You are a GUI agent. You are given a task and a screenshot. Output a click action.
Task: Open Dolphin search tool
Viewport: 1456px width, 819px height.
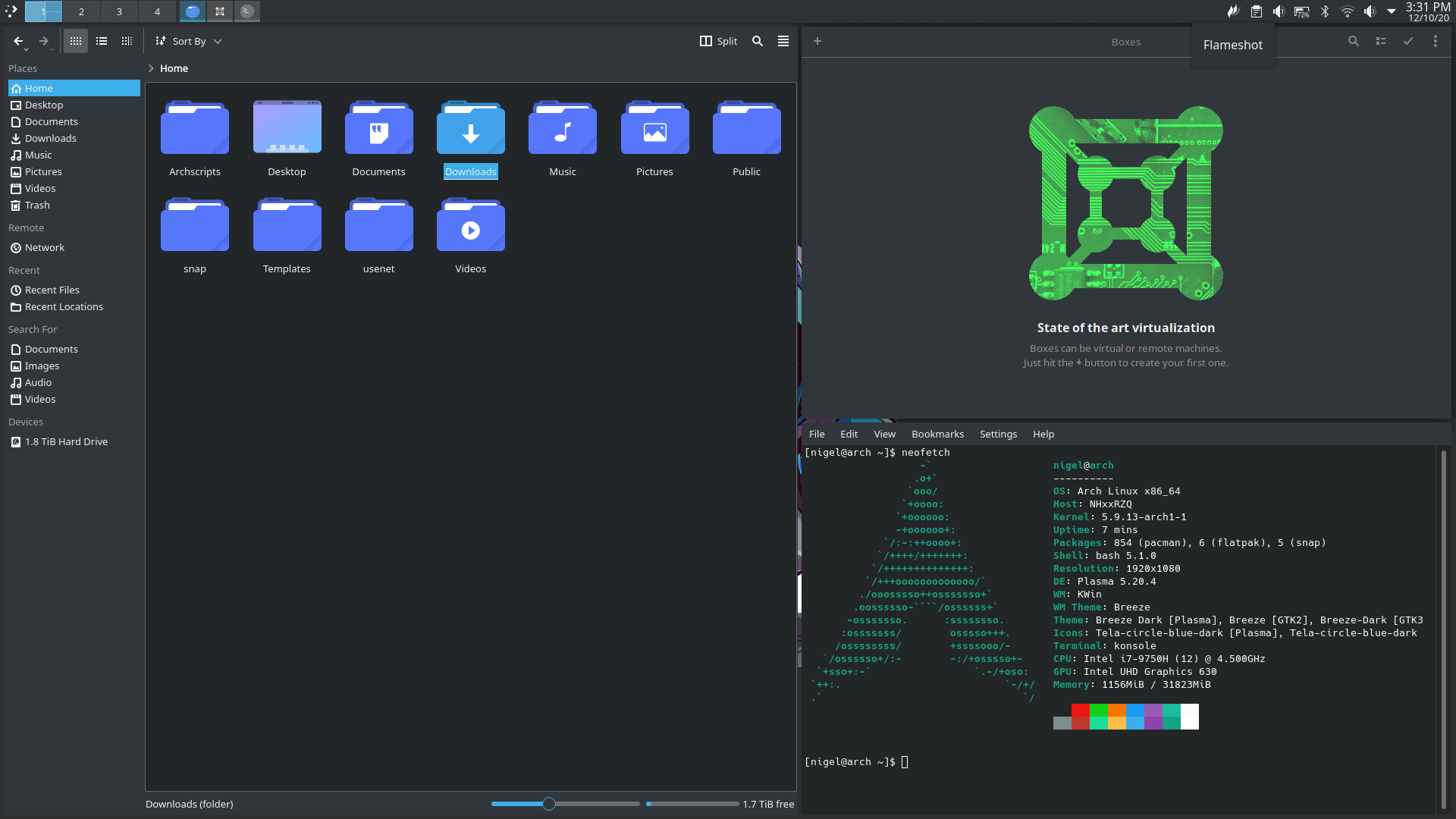point(758,42)
